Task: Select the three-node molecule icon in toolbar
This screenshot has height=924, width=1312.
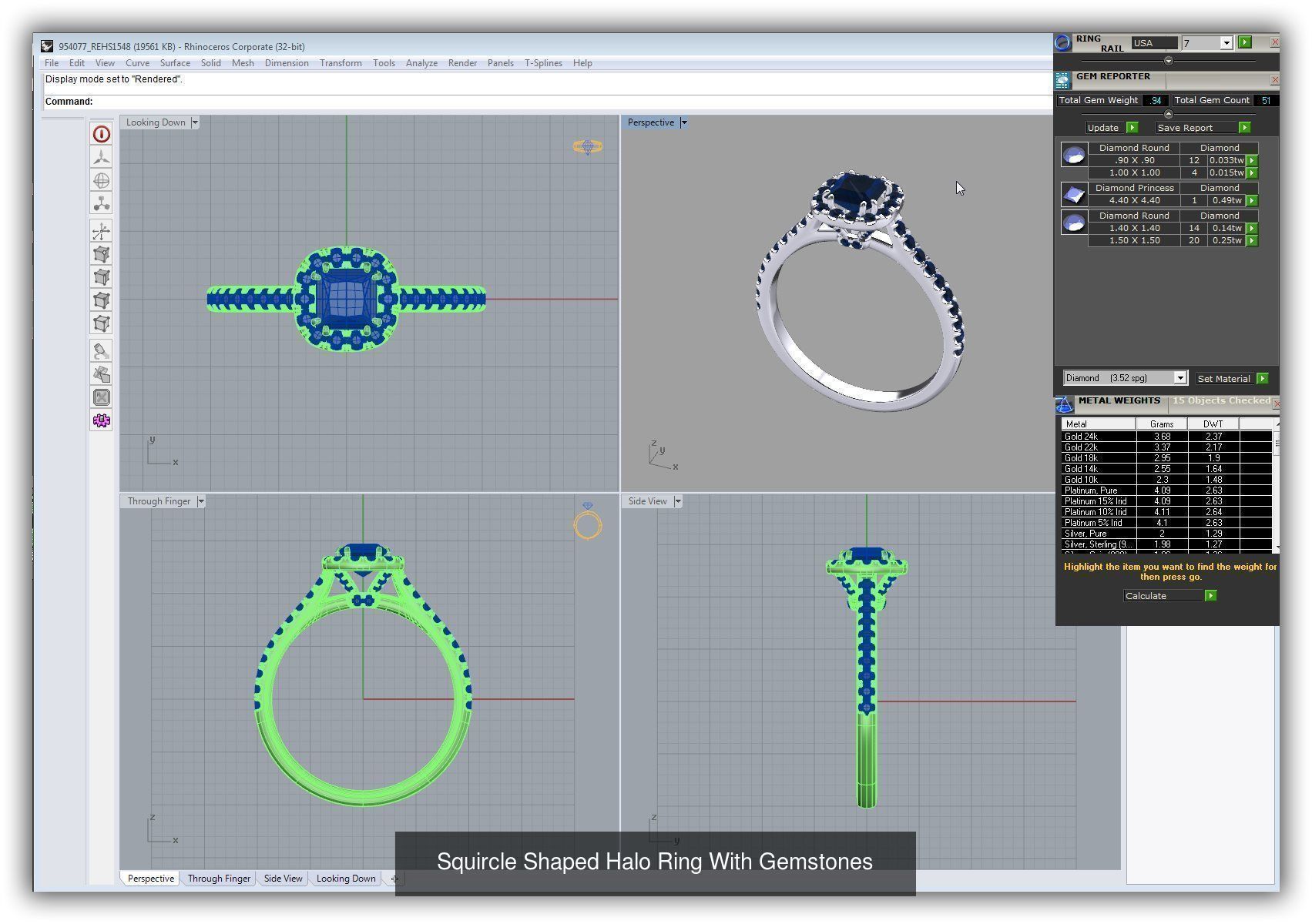Action: [x=101, y=203]
